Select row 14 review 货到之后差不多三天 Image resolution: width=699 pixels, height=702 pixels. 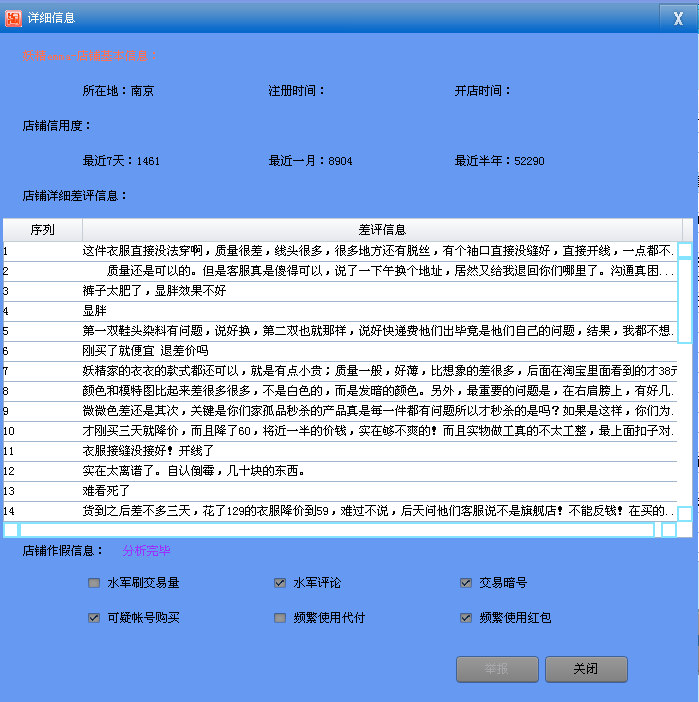click(x=340, y=511)
